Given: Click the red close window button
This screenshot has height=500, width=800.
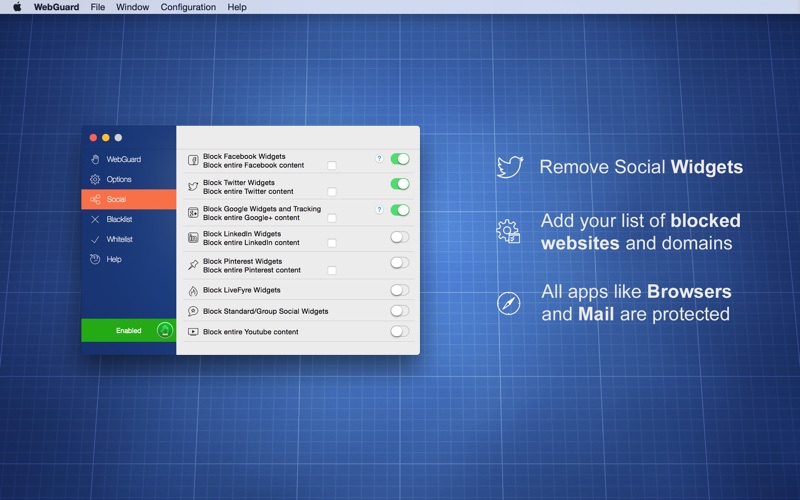Looking at the screenshot, I should 93,137.
